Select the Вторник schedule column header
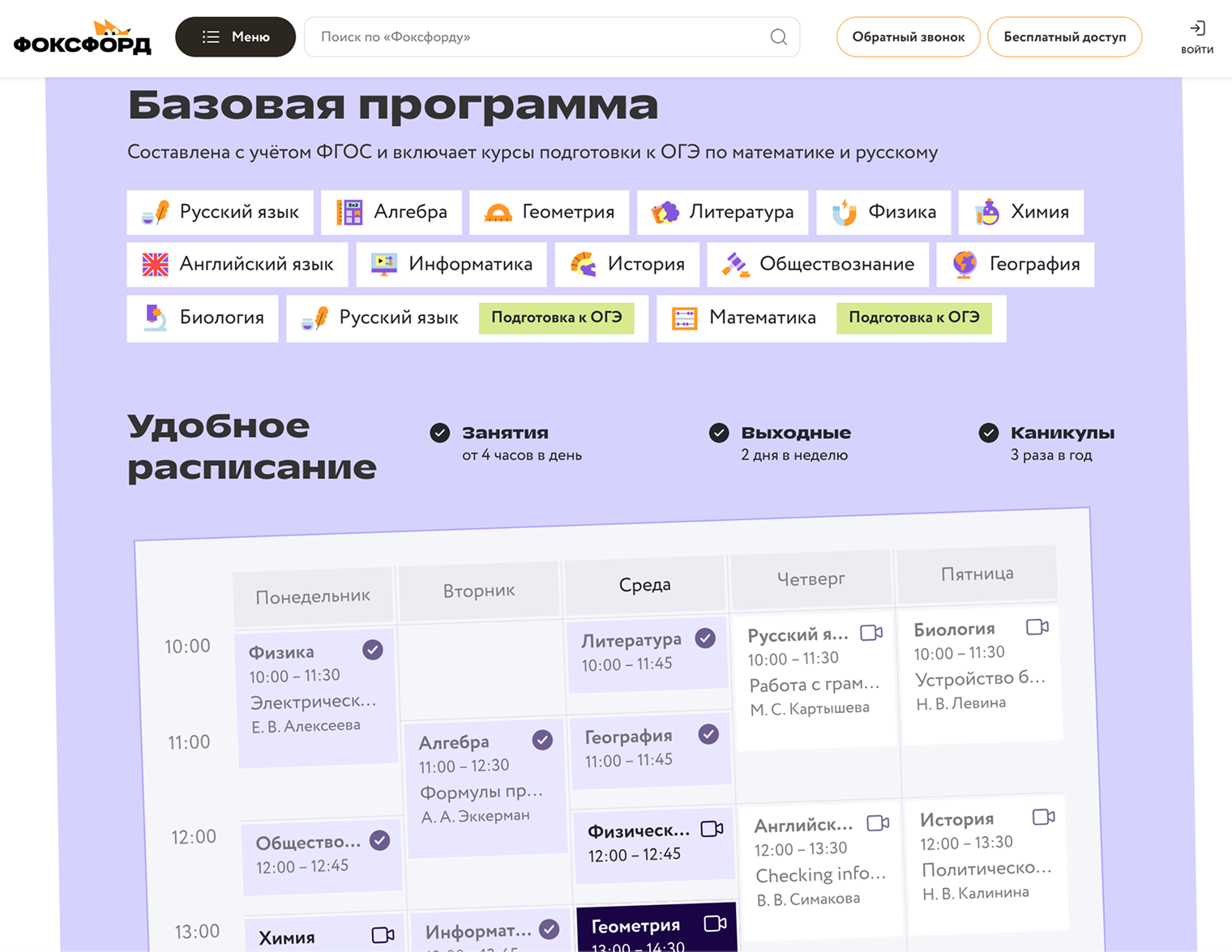 [x=479, y=591]
